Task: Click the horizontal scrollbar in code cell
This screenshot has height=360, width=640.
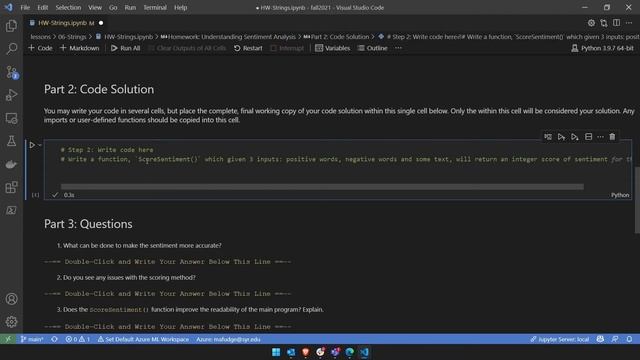Action: [x=322, y=187]
